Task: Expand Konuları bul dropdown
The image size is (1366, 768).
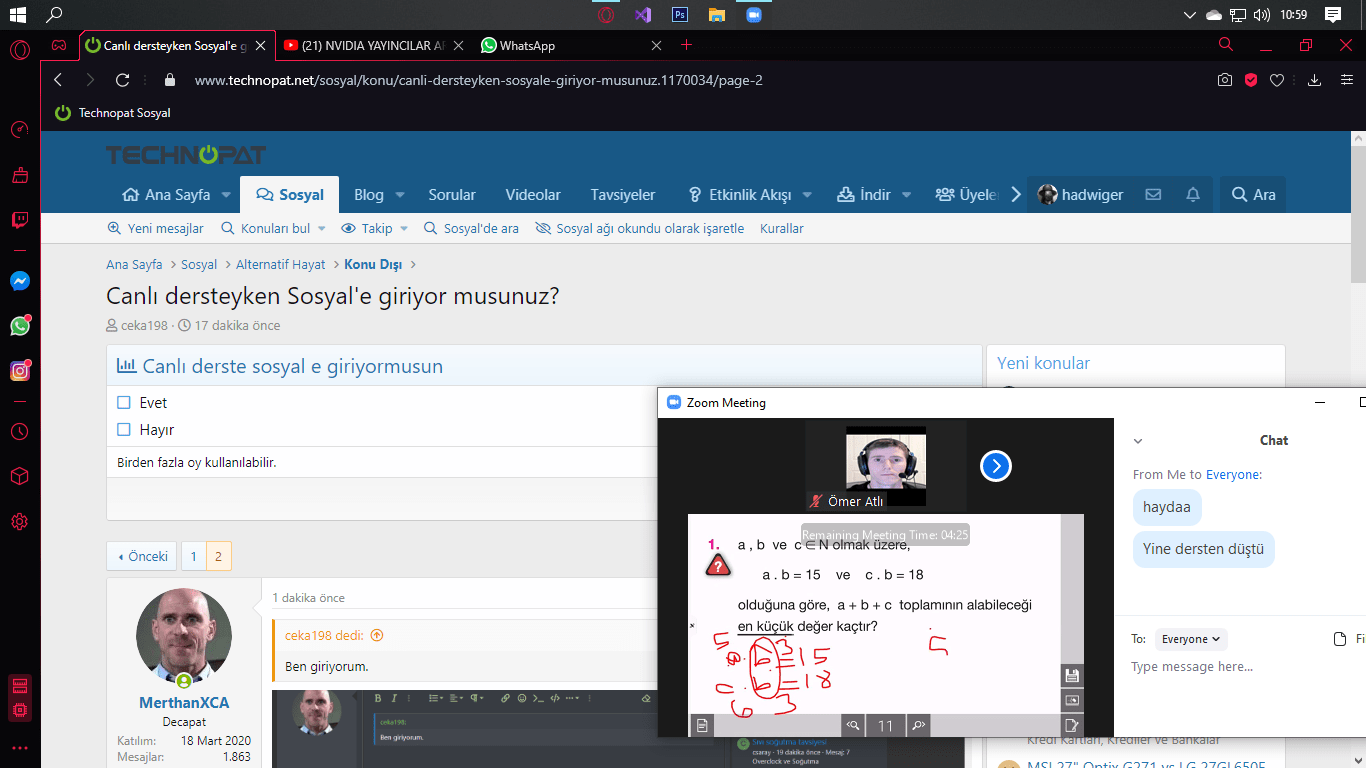Action: 322,229
